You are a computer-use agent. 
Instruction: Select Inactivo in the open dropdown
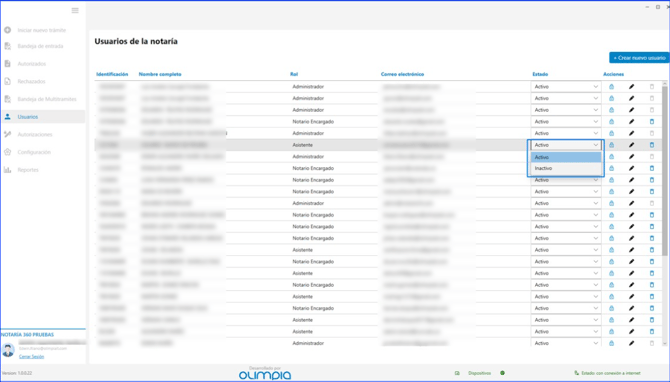[x=566, y=168]
